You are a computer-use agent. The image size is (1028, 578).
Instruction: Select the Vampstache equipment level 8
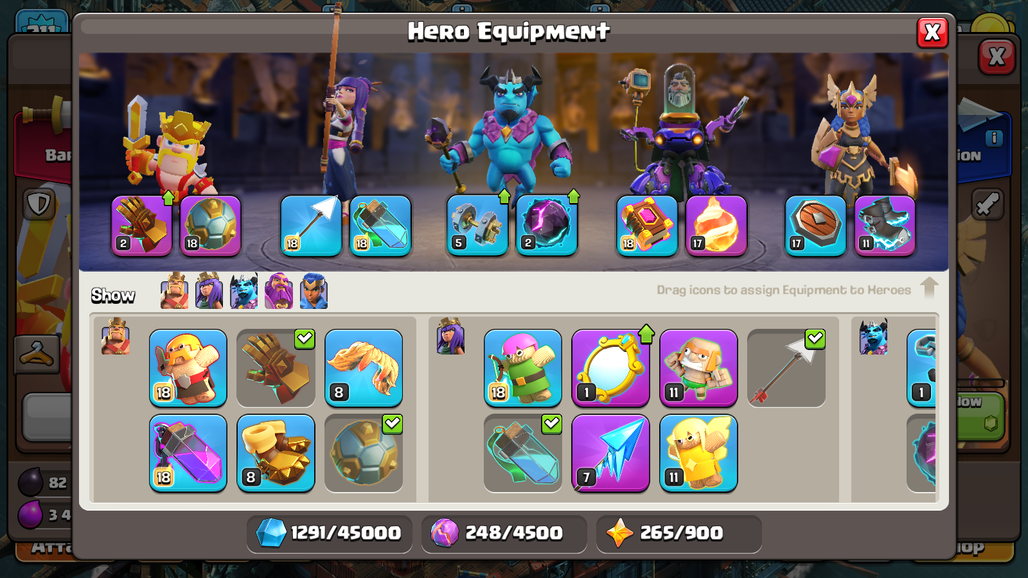[x=364, y=368]
